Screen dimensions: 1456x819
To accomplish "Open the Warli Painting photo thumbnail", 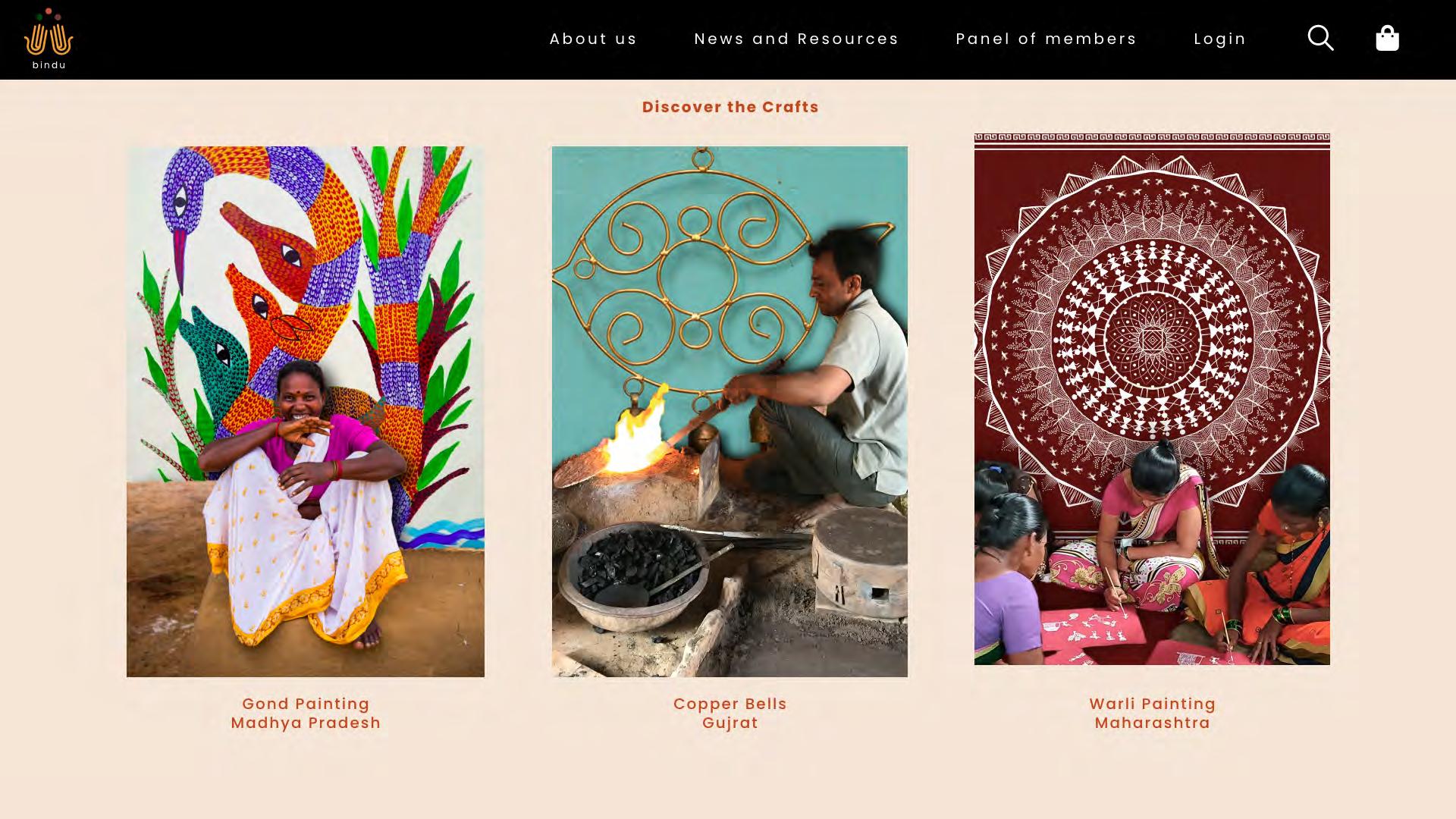I will point(1152,400).
